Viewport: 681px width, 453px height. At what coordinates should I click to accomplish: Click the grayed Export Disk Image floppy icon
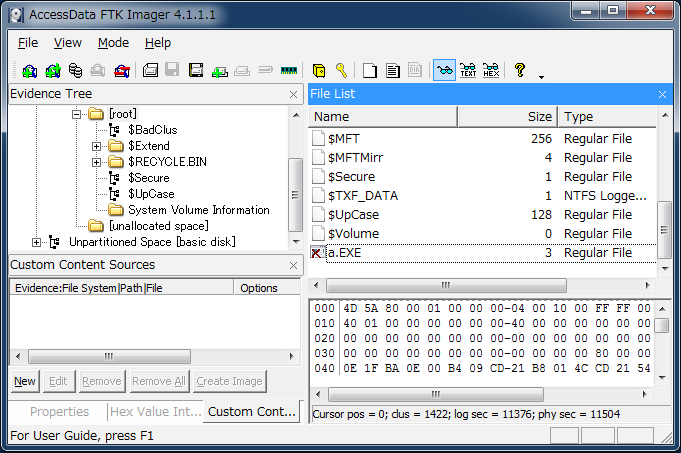172,70
